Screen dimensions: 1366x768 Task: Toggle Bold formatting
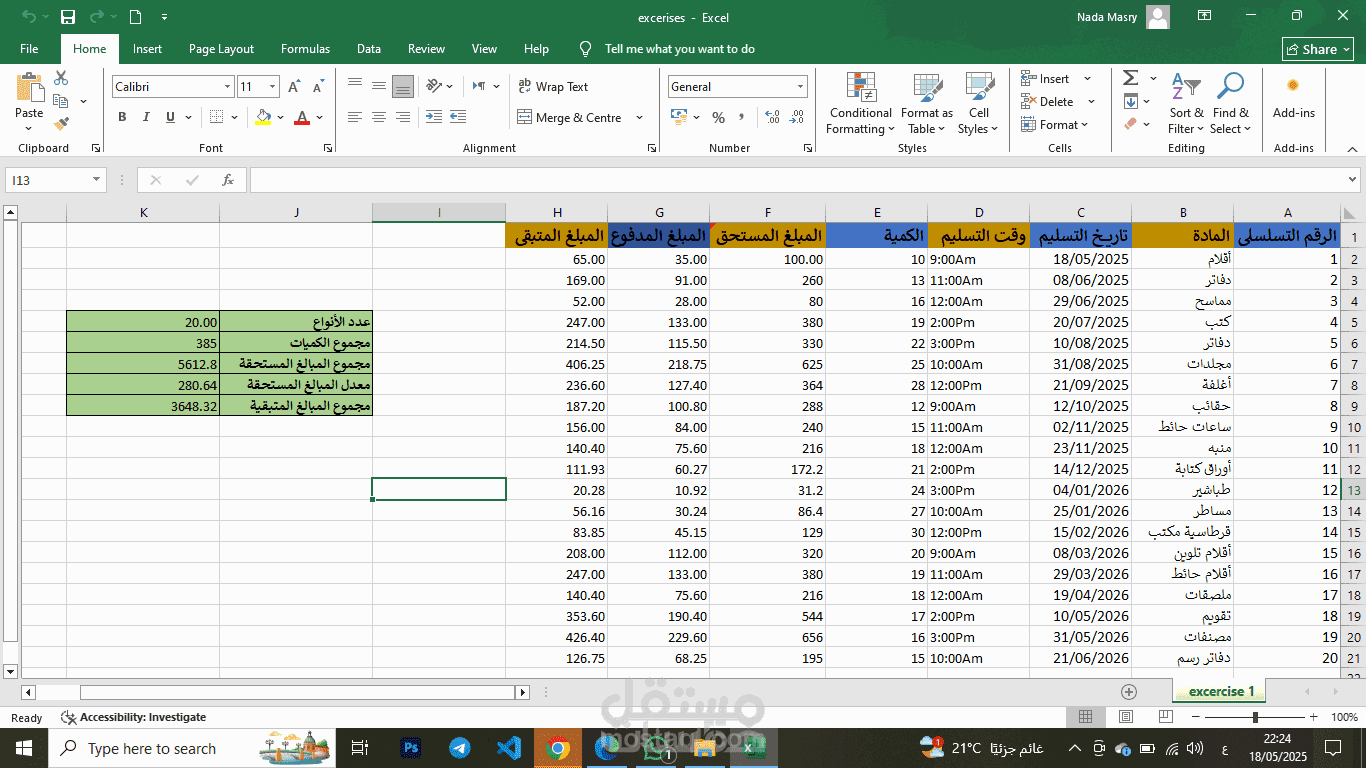pos(122,118)
